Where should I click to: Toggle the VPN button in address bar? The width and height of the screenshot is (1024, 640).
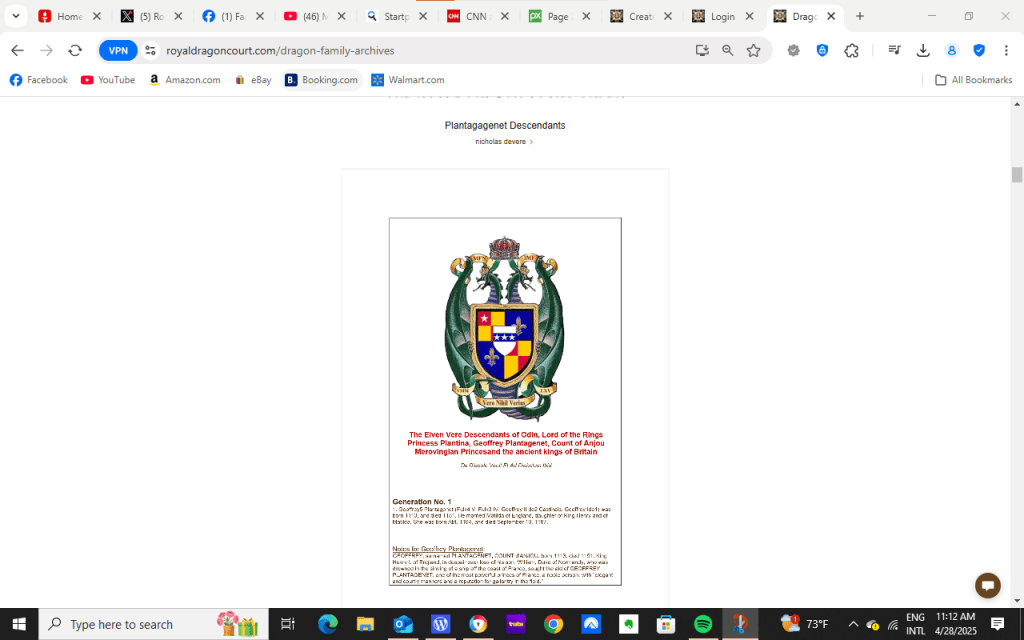(118, 51)
